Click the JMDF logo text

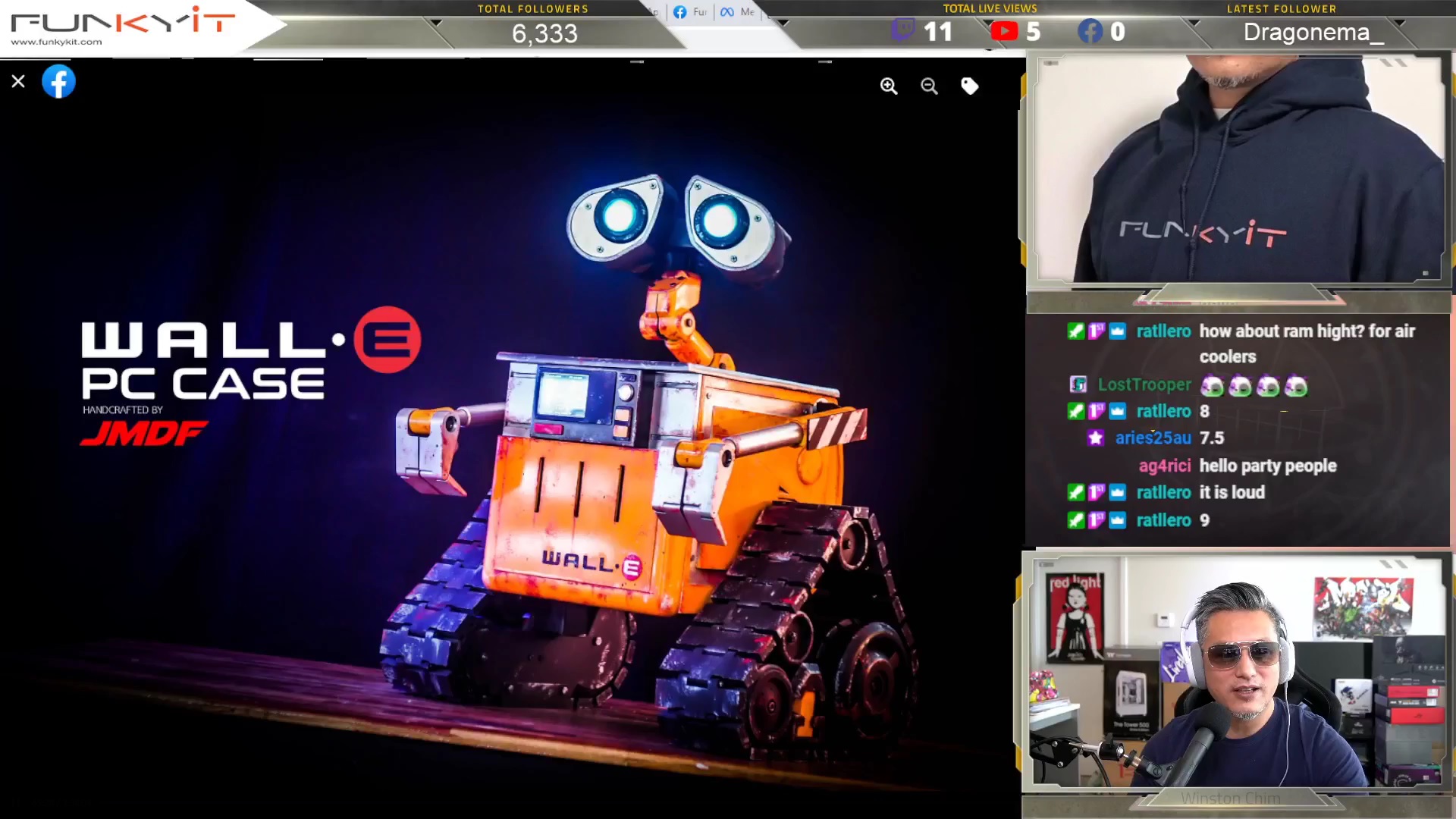click(x=143, y=433)
